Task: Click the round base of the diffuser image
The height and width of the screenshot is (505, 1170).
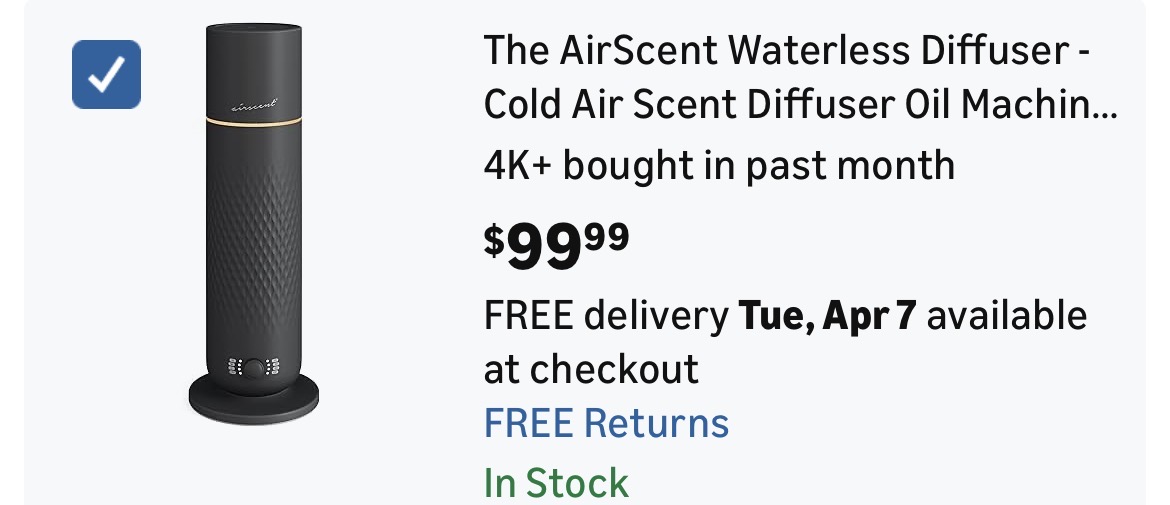Action: 254,402
